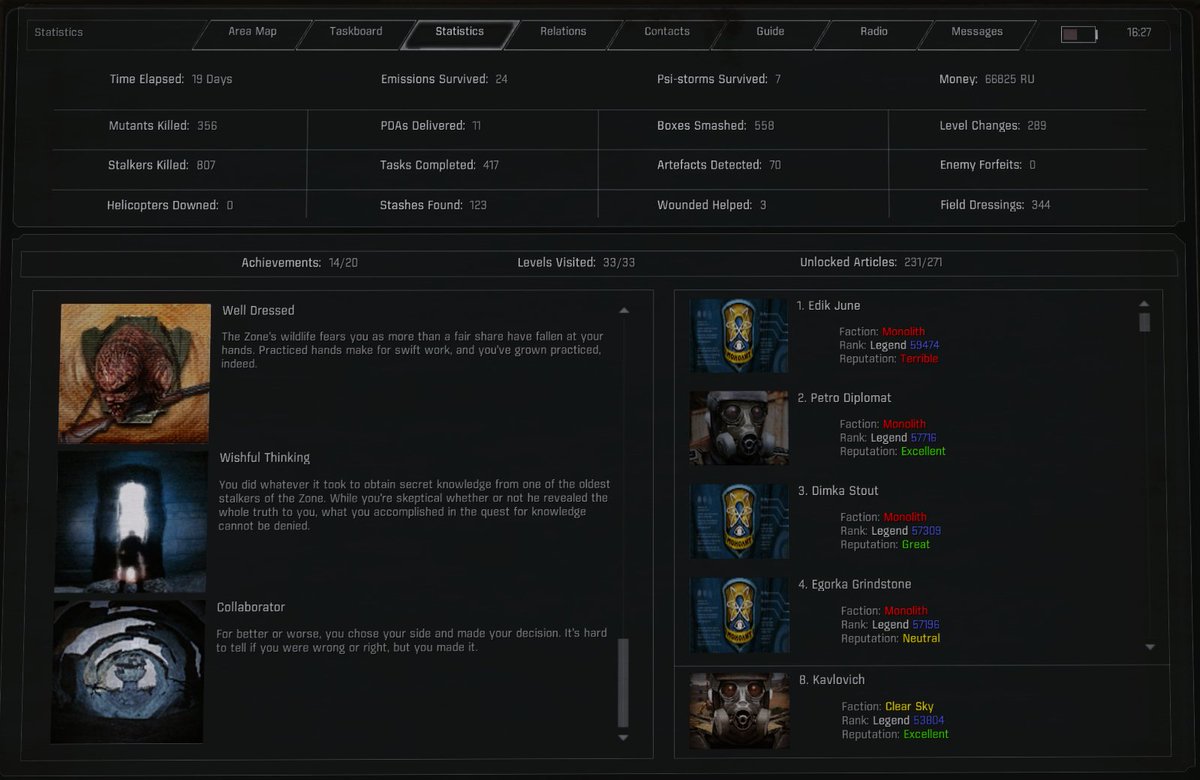The height and width of the screenshot is (780, 1200).
Task: Click the 'Mutants Killed' statistic
Action: tap(163, 126)
